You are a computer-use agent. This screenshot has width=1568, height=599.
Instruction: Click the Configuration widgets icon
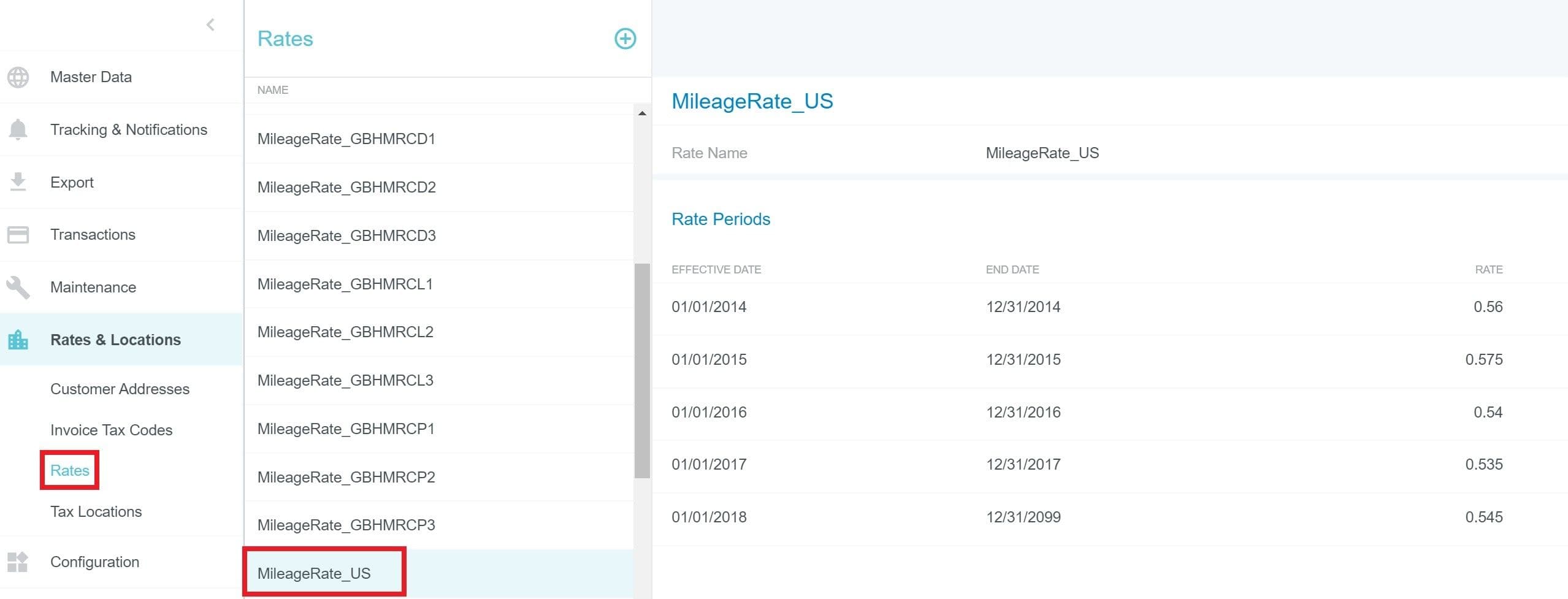tap(18, 562)
